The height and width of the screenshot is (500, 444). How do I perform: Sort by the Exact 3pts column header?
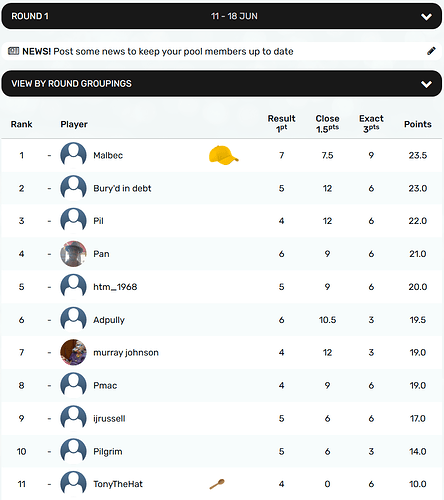(371, 124)
